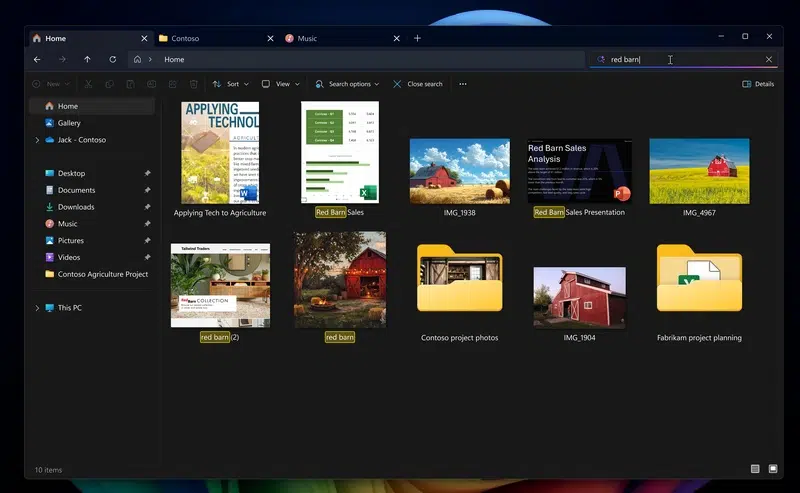Open the View dropdown menu
The height and width of the screenshot is (493, 800).
point(281,84)
